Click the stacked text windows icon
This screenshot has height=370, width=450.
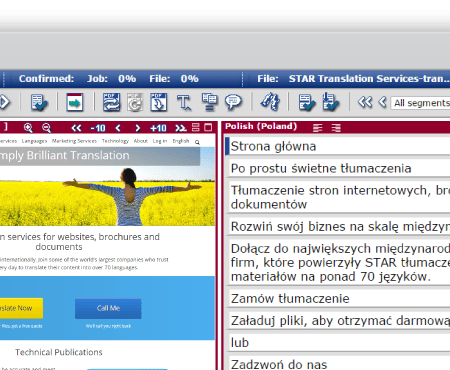coord(209,102)
